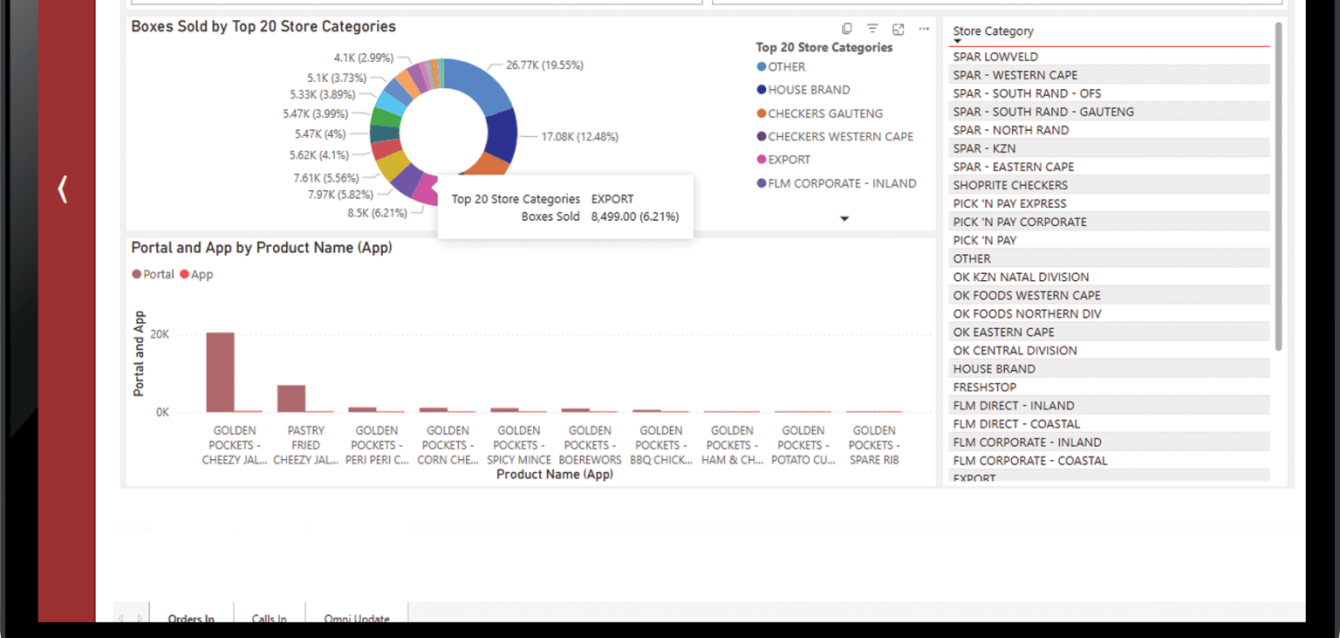Select SPAR LOWVELD in Store Category list
Viewport: 1340px width, 638px height.
click(1109, 57)
